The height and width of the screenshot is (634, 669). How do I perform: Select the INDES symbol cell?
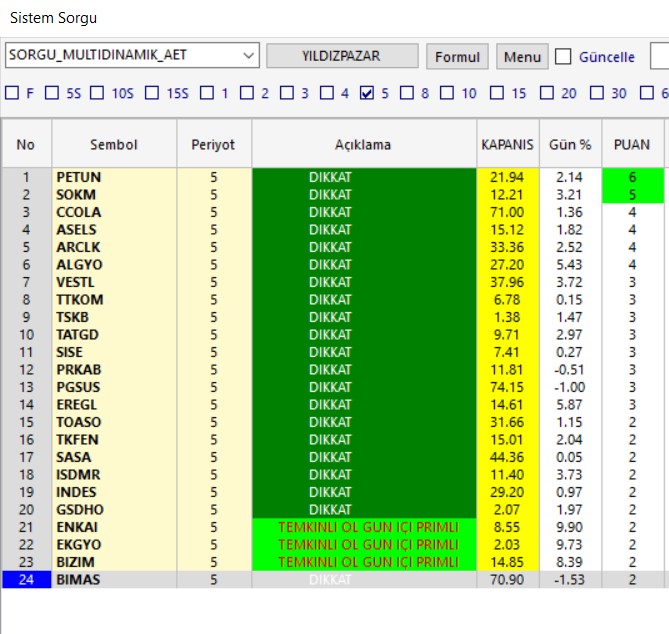point(114,492)
